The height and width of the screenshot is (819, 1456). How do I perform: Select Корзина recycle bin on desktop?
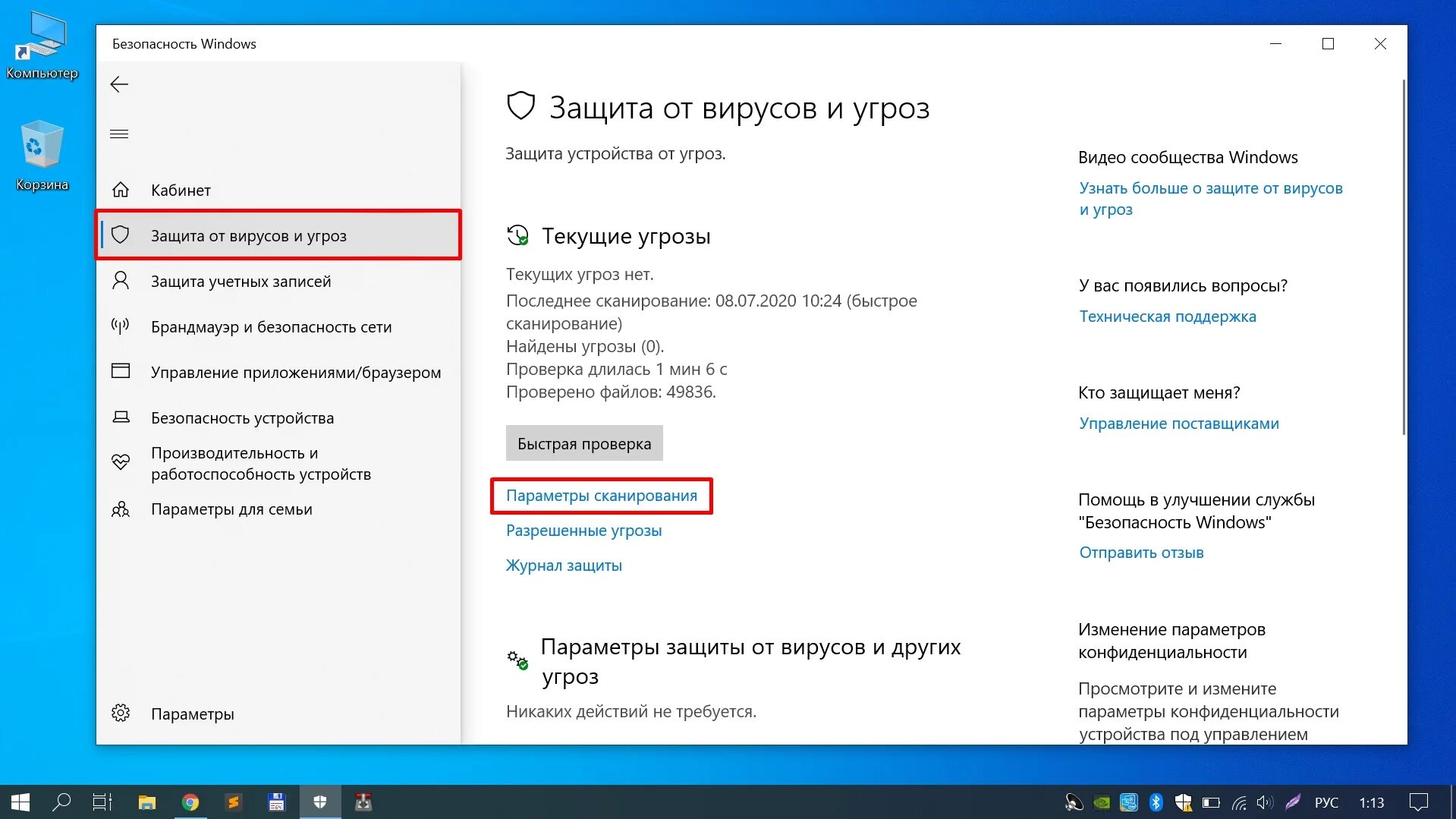click(42, 156)
